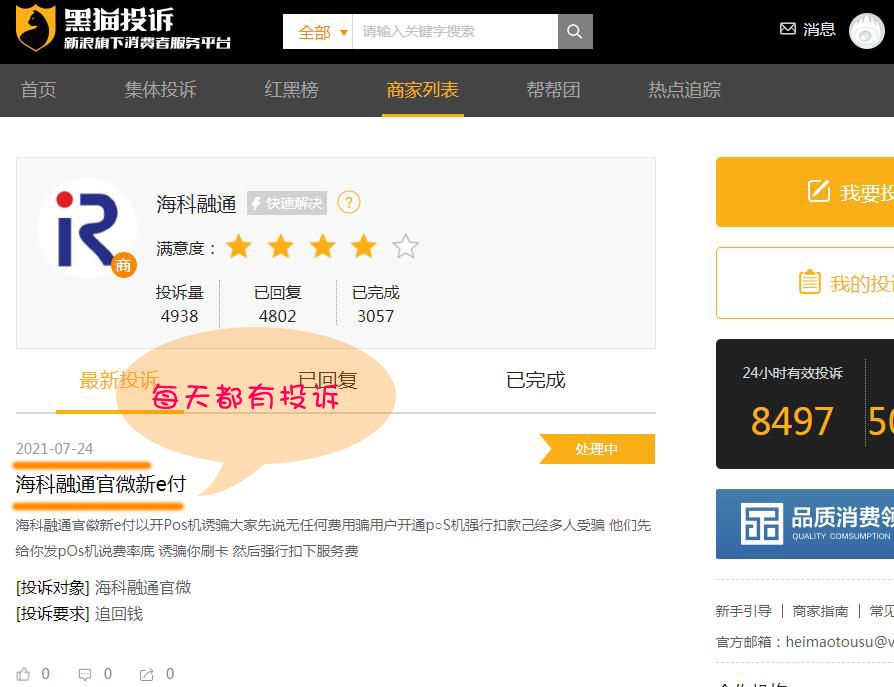Click the 海科融通 company name
The height and width of the screenshot is (687, 894).
pyautogui.click(x=196, y=204)
